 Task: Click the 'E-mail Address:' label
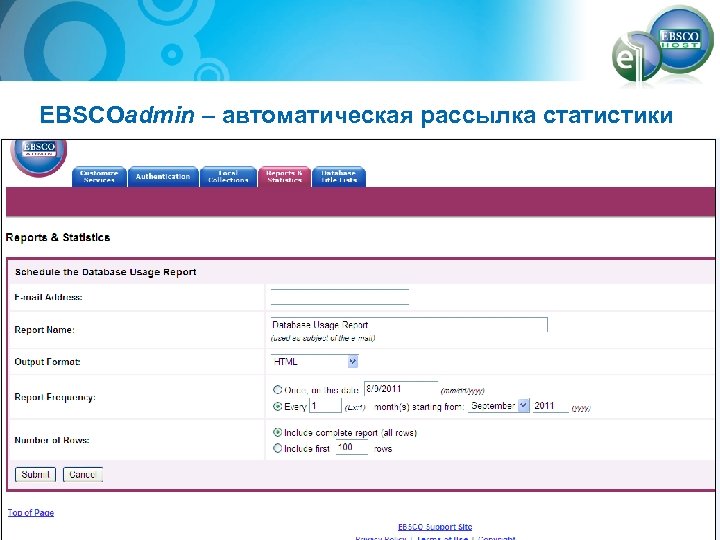coord(48,297)
